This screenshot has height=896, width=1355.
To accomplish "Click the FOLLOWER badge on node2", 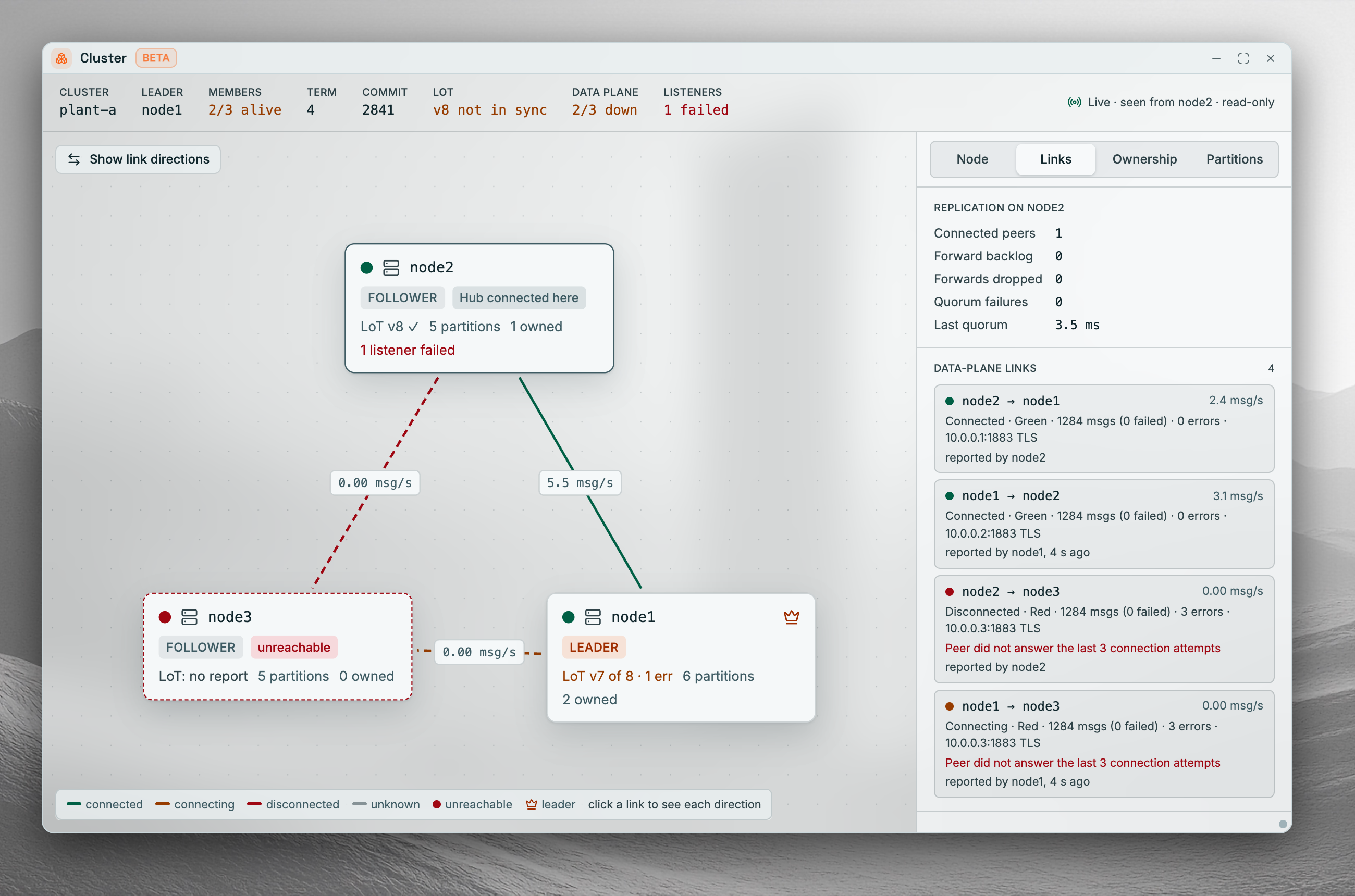I will click(402, 298).
